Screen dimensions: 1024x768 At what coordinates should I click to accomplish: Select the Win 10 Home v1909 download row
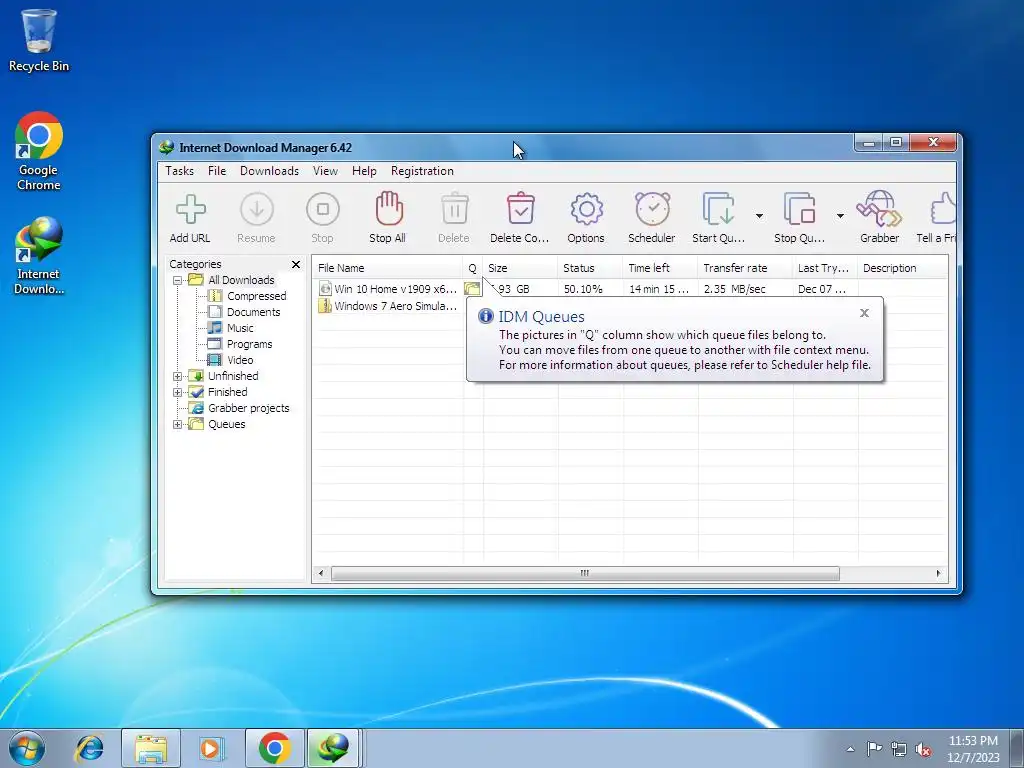point(630,289)
